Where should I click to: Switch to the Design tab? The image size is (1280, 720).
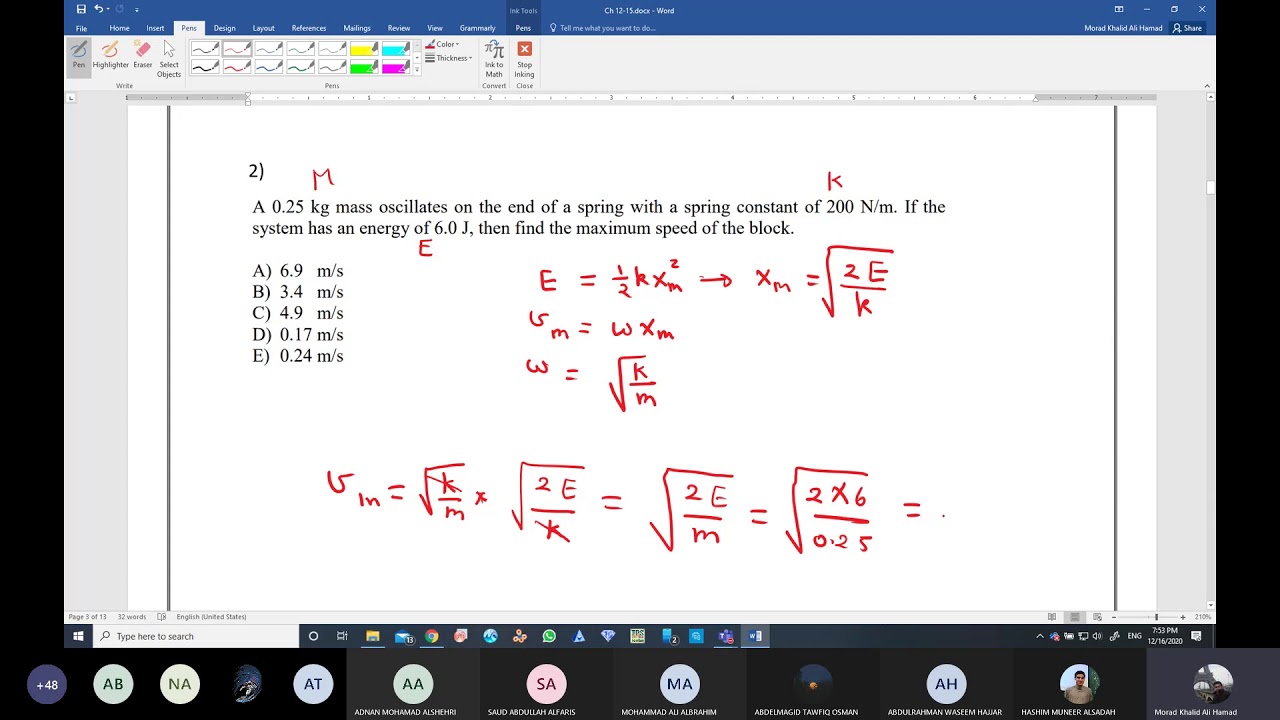click(224, 28)
